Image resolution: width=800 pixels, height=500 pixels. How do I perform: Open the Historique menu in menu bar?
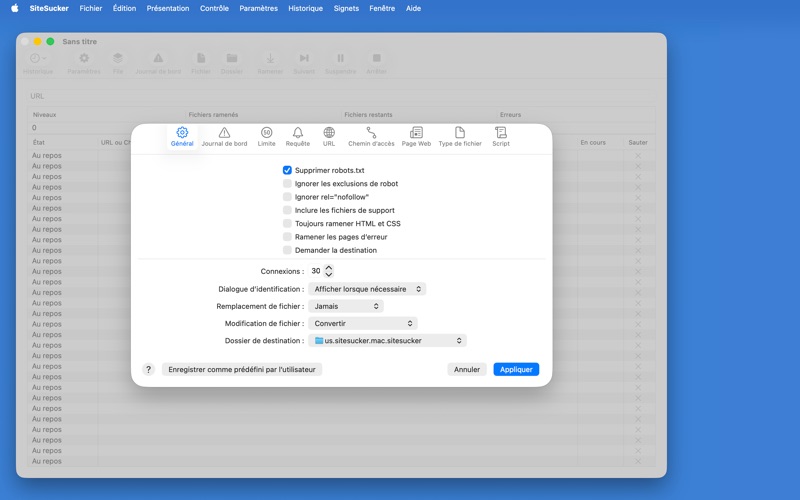(x=306, y=8)
